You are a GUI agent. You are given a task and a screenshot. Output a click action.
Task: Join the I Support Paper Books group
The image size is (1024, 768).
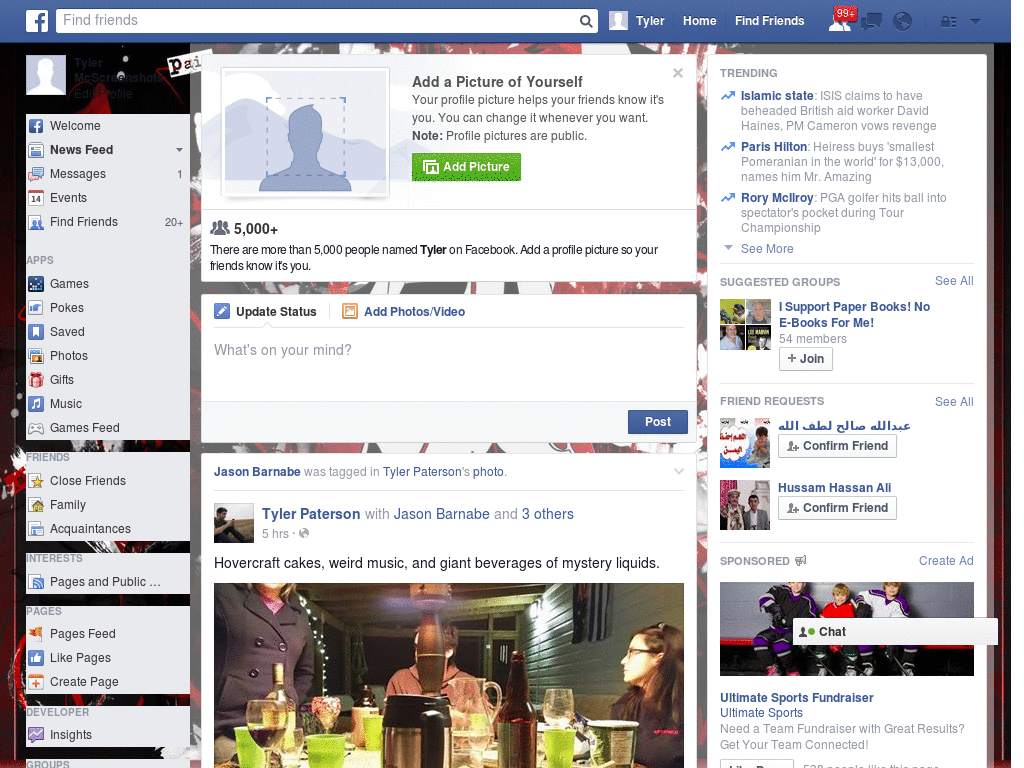tap(806, 359)
